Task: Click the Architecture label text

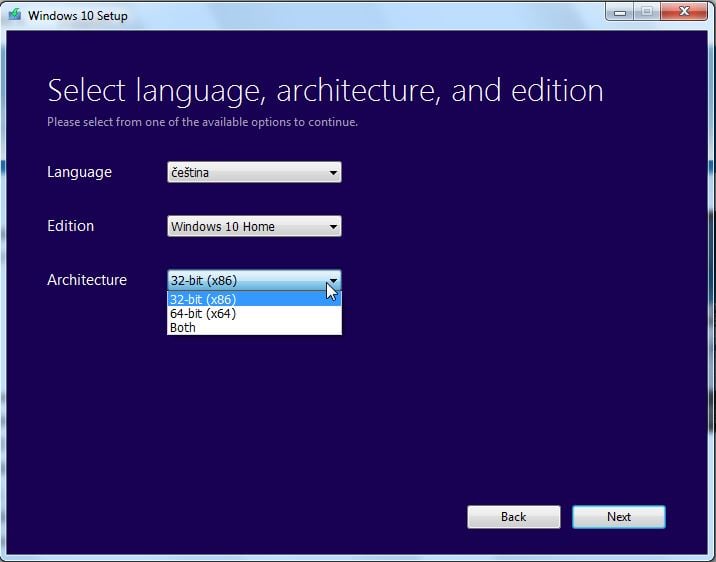Action: [87, 280]
